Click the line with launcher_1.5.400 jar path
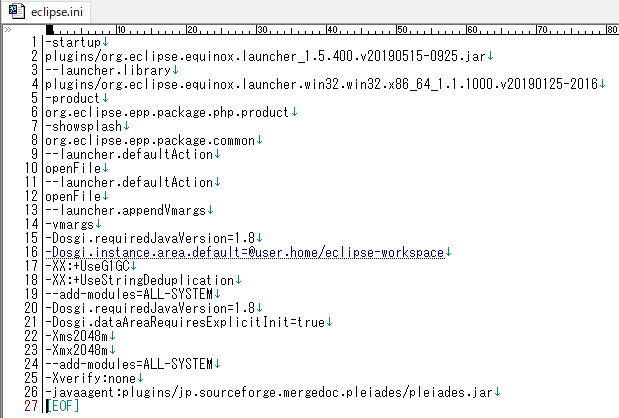Image resolution: width=619 pixels, height=418 pixels. 265,56
